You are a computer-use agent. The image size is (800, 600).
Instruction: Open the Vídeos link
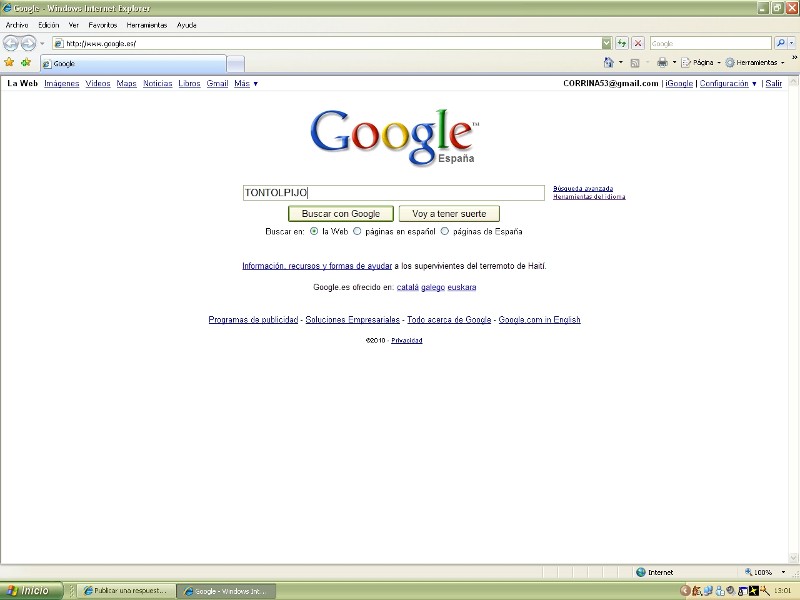pyautogui.click(x=98, y=83)
